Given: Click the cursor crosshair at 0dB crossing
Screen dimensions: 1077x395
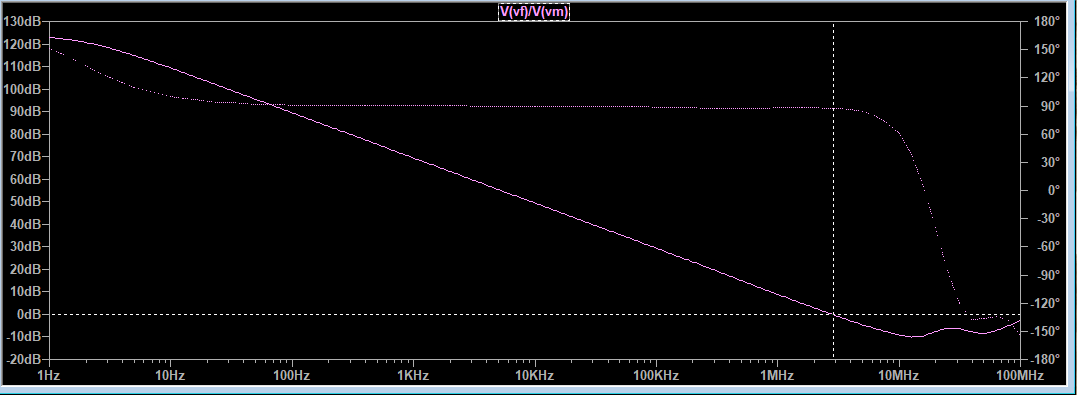Looking at the screenshot, I should tap(833, 314).
